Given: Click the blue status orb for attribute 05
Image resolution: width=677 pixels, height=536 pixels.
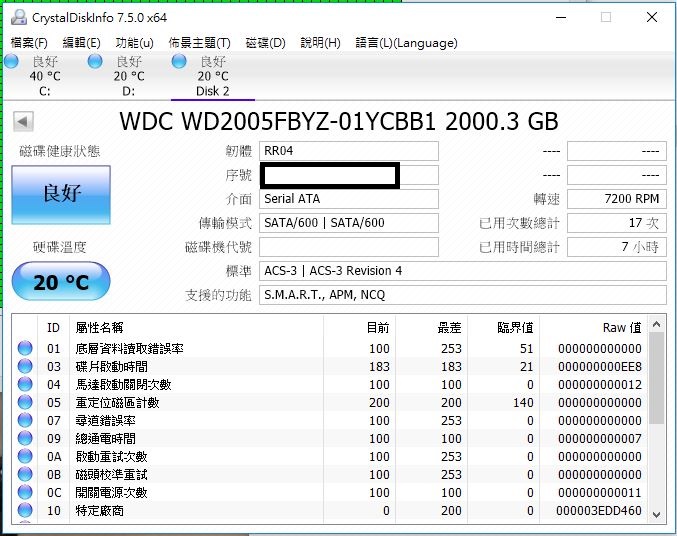Looking at the screenshot, I should [25, 402].
